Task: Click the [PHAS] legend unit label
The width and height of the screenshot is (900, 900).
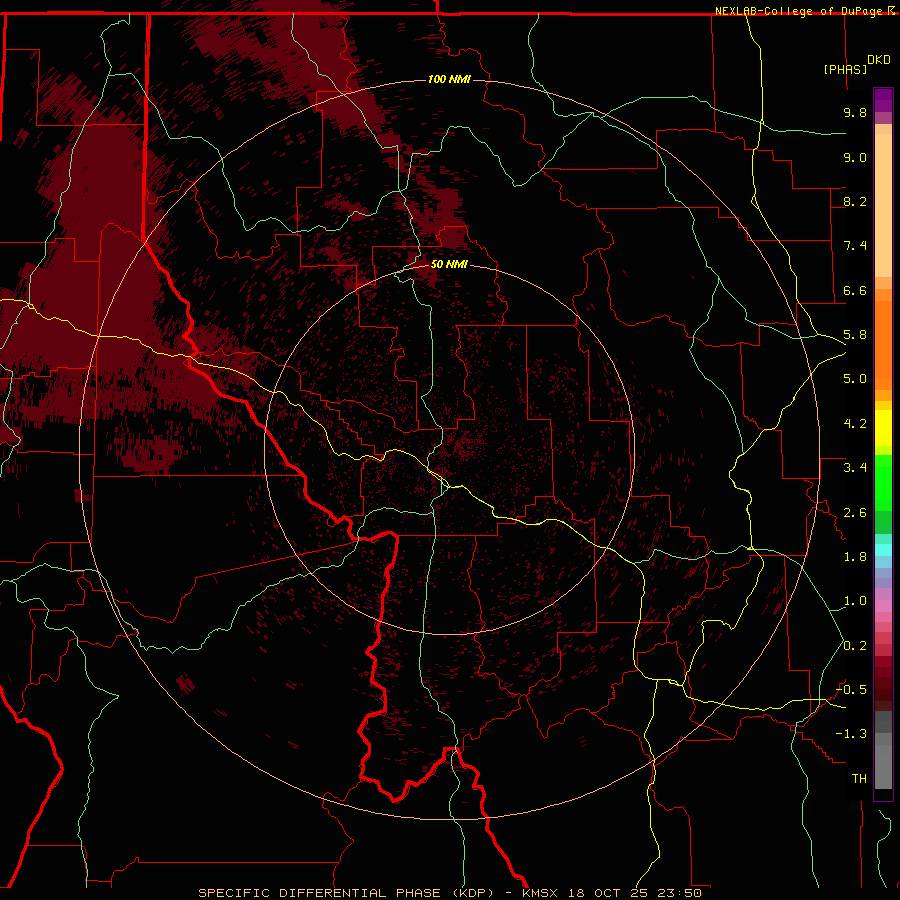Action: 845,69
